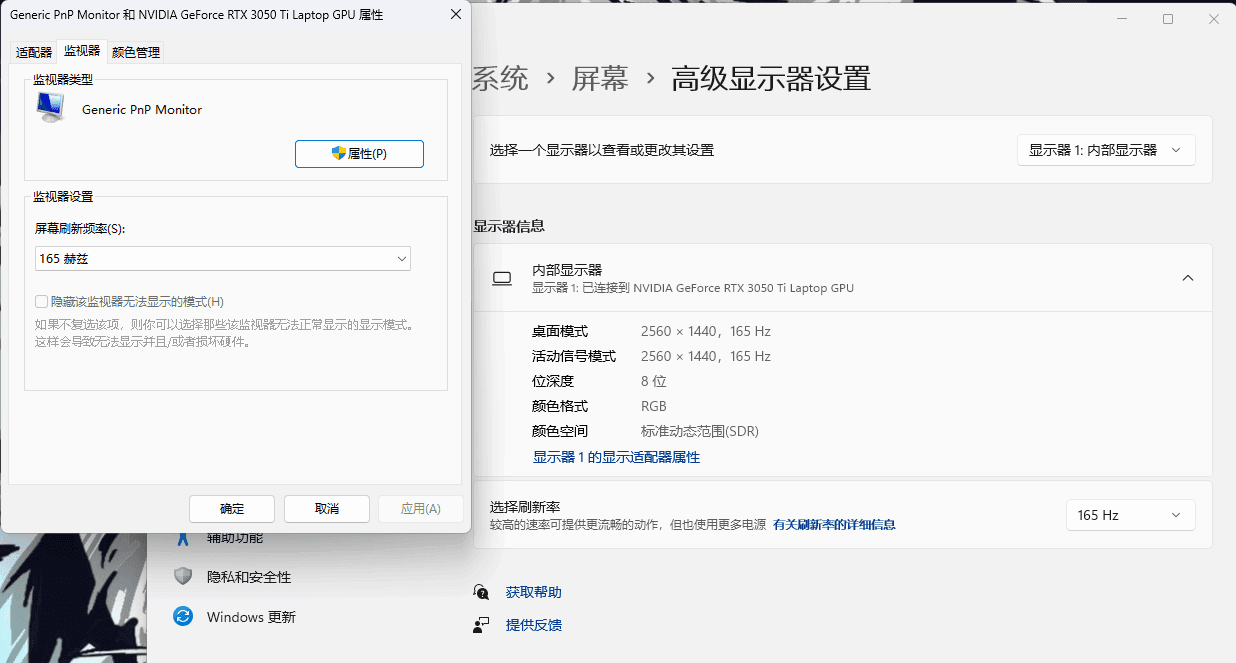Open the 显示器 1: 内部显示器 selector dropdown
Viewport: 1236px width, 663px height.
point(1106,150)
